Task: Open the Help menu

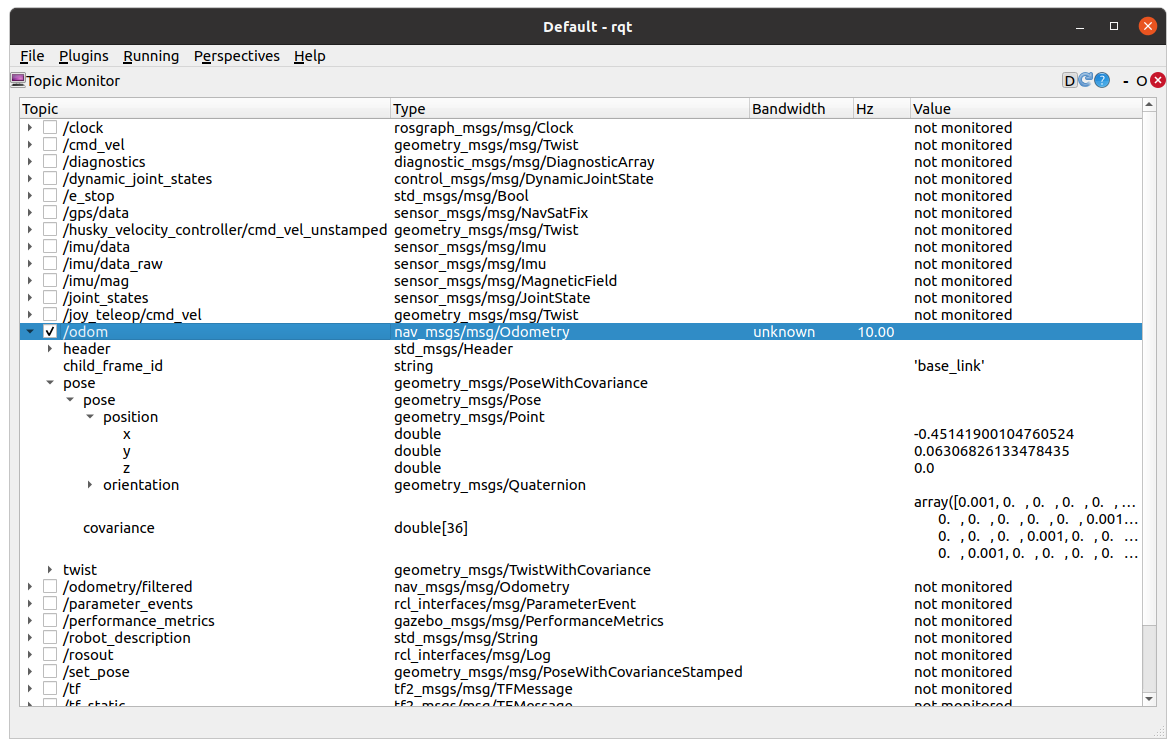Action: coord(309,56)
